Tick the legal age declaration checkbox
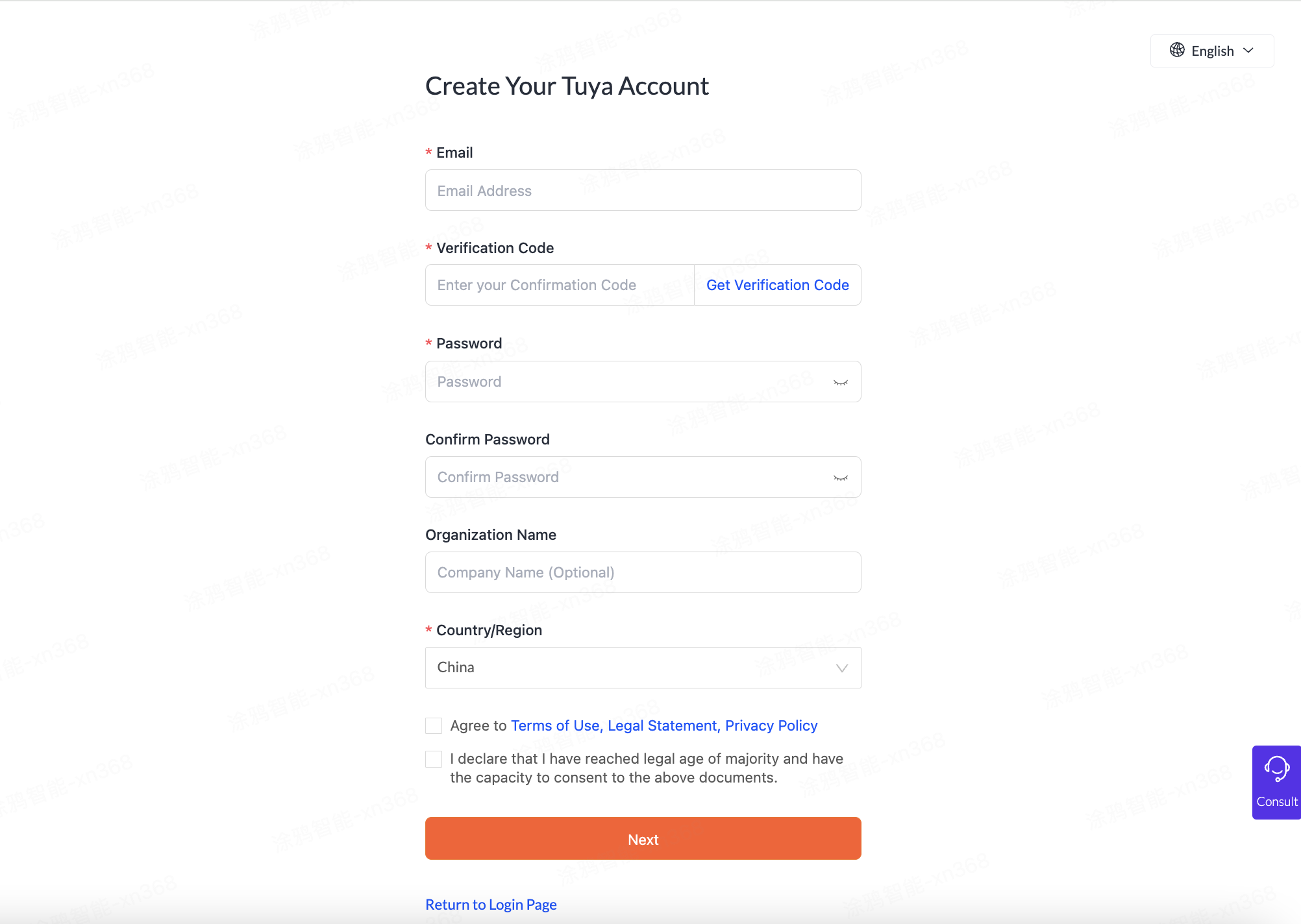The width and height of the screenshot is (1301, 924). click(434, 759)
